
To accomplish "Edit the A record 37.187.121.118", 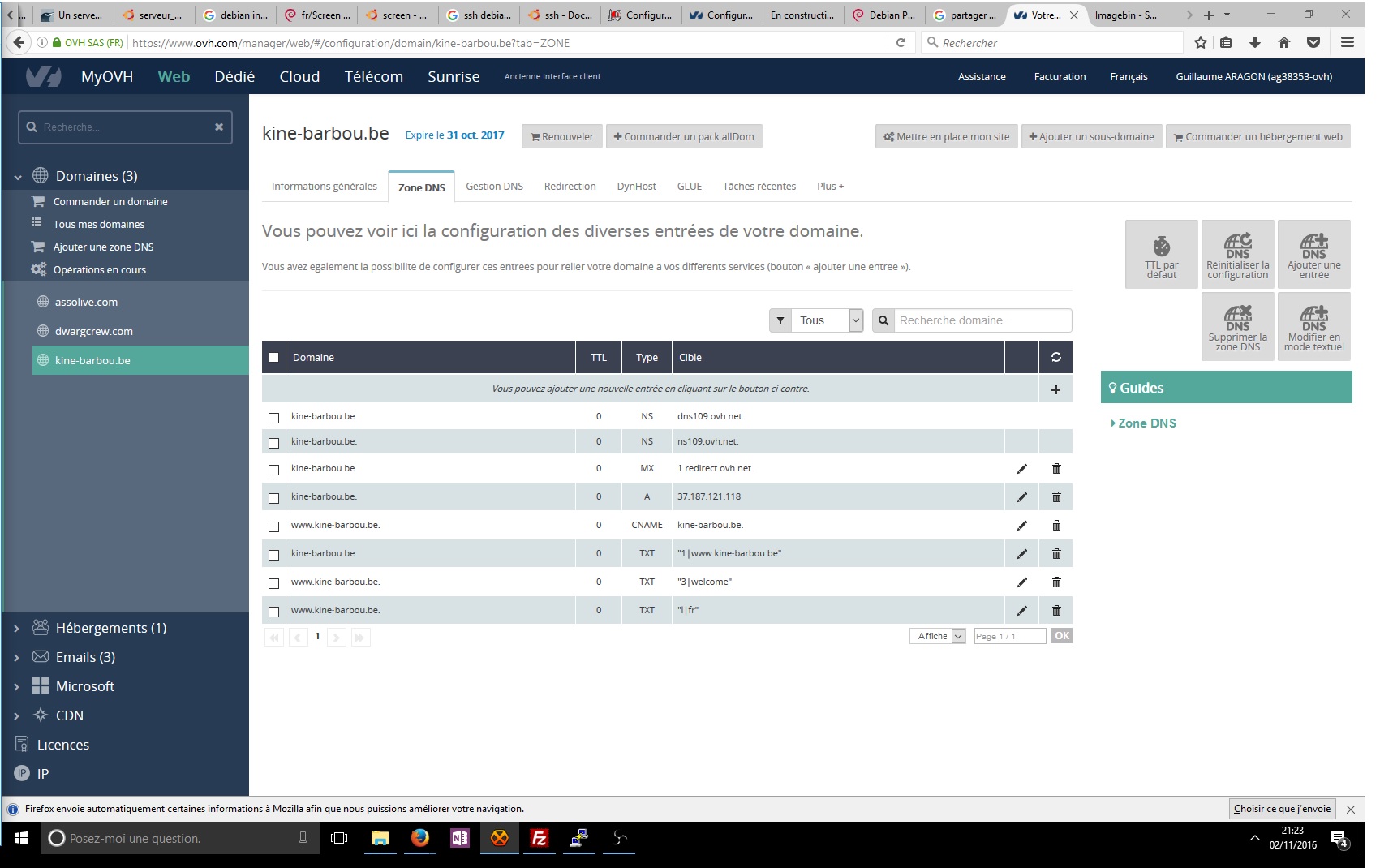I will click(x=1021, y=496).
